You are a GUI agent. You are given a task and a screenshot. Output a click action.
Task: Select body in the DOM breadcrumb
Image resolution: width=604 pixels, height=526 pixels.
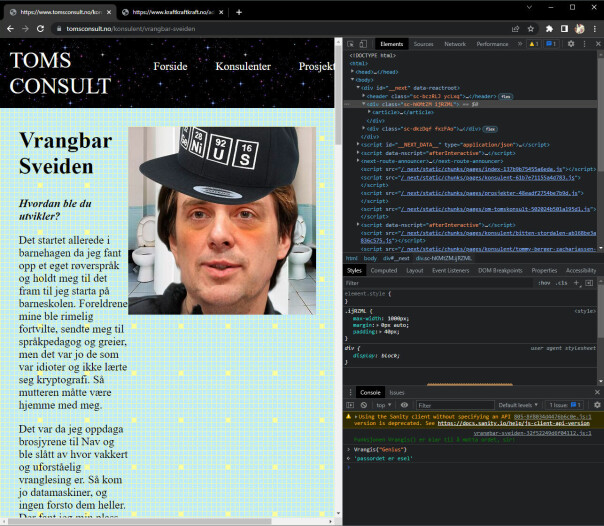tap(370, 258)
